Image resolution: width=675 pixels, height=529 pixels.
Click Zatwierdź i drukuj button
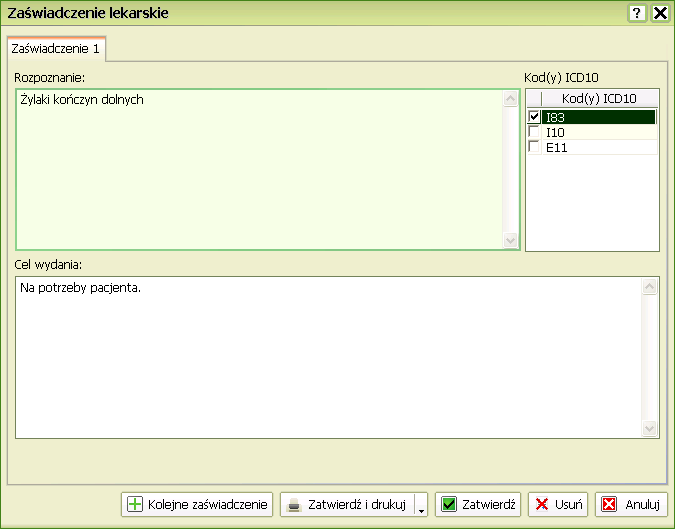348,504
